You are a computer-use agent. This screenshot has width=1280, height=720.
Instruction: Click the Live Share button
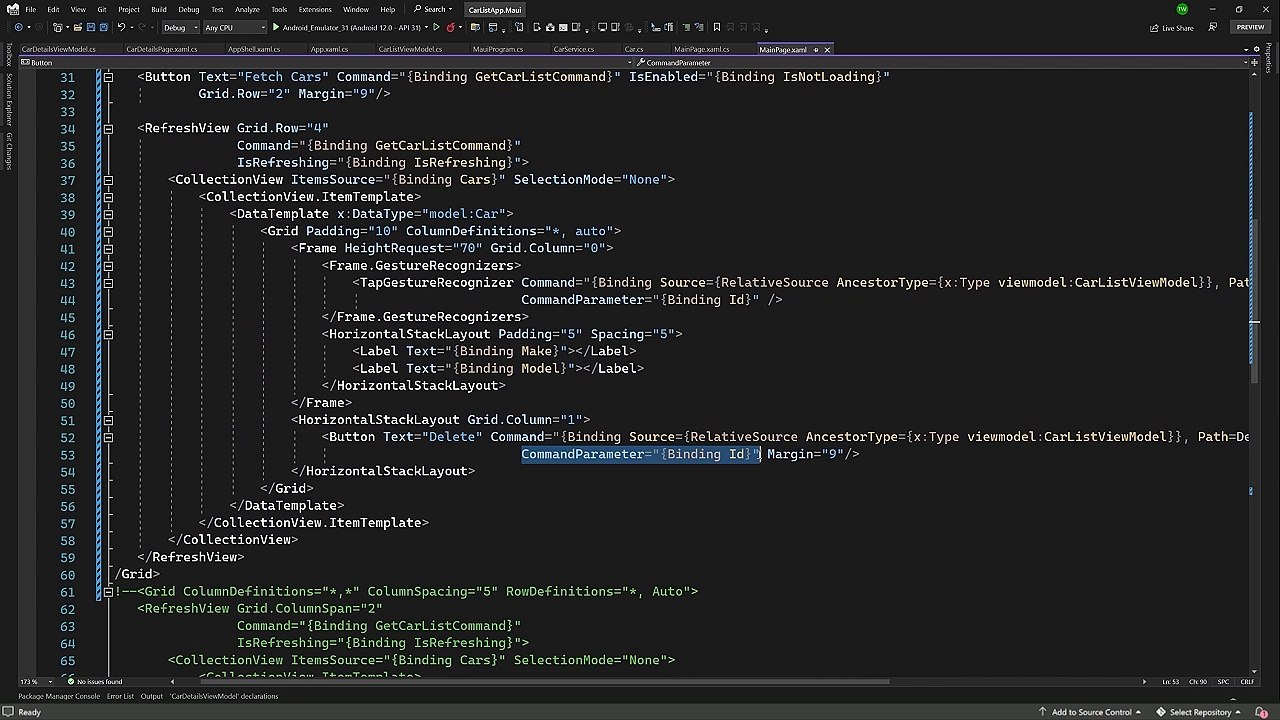click(1172, 28)
